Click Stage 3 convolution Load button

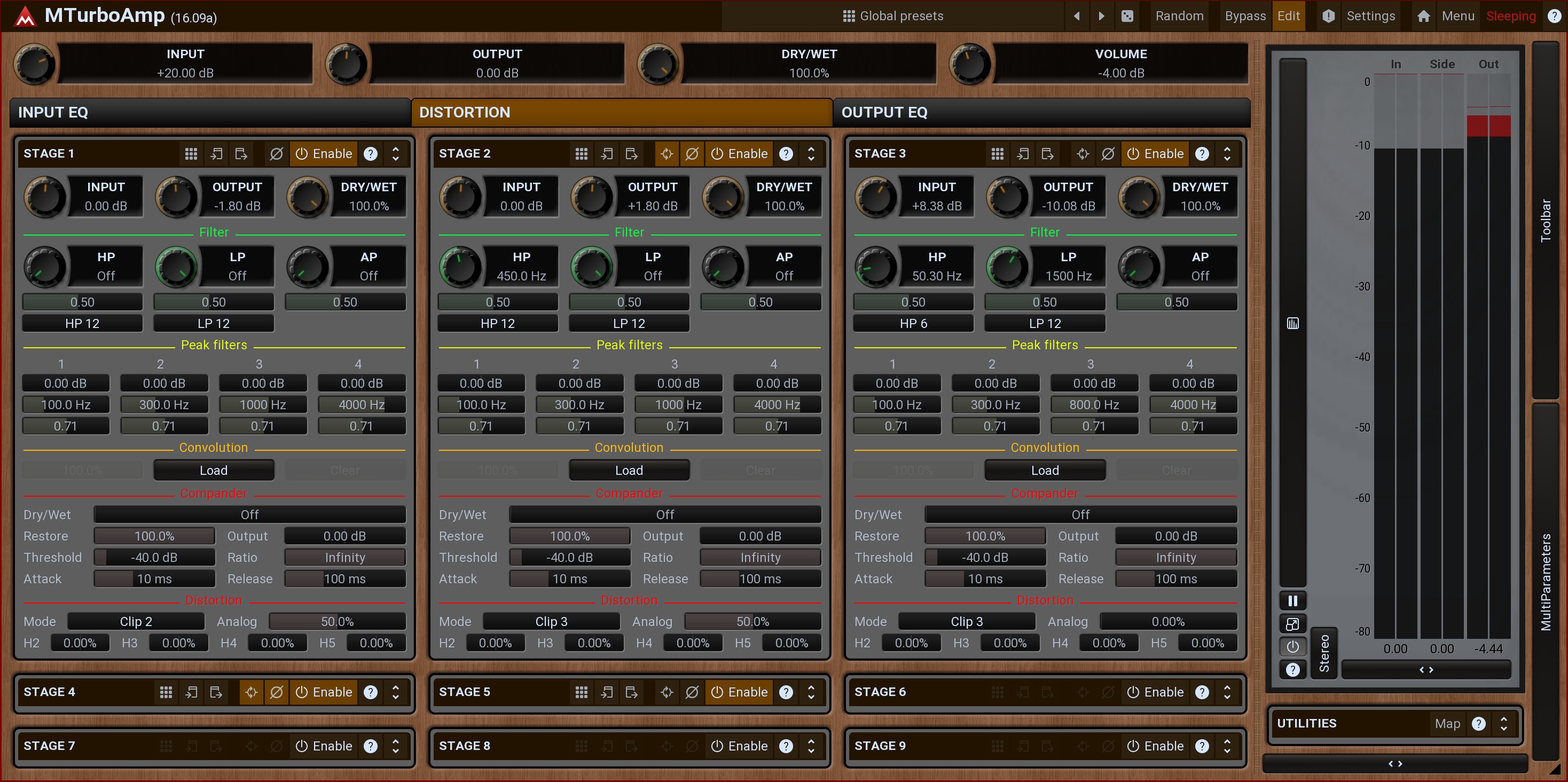pos(1045,471)
